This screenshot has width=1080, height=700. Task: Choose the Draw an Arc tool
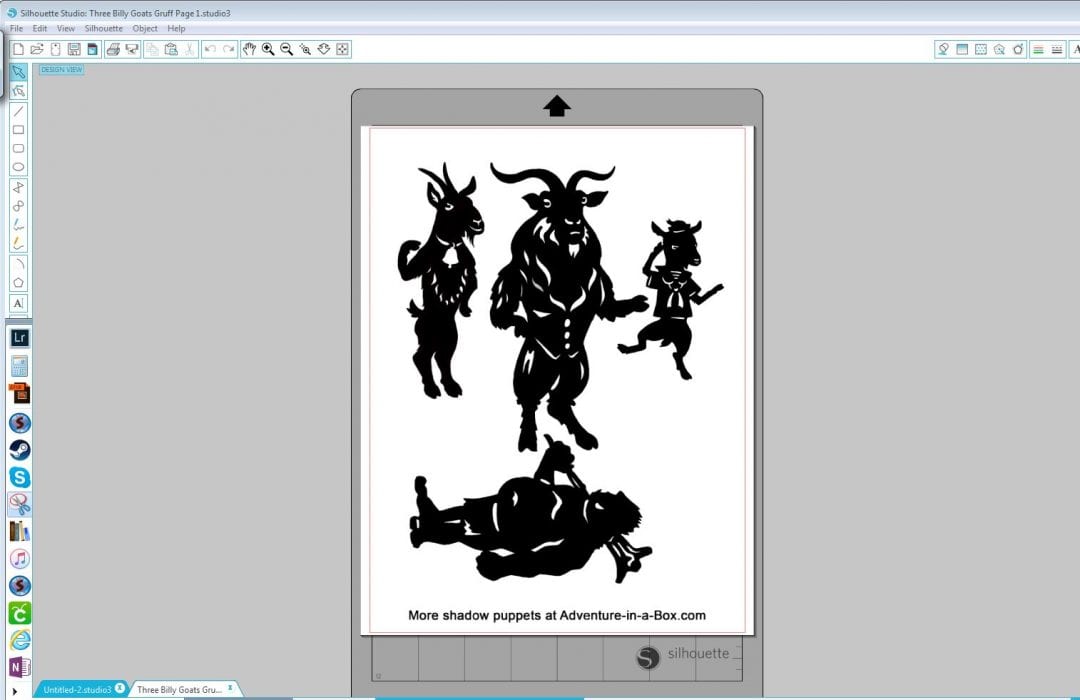19,264
